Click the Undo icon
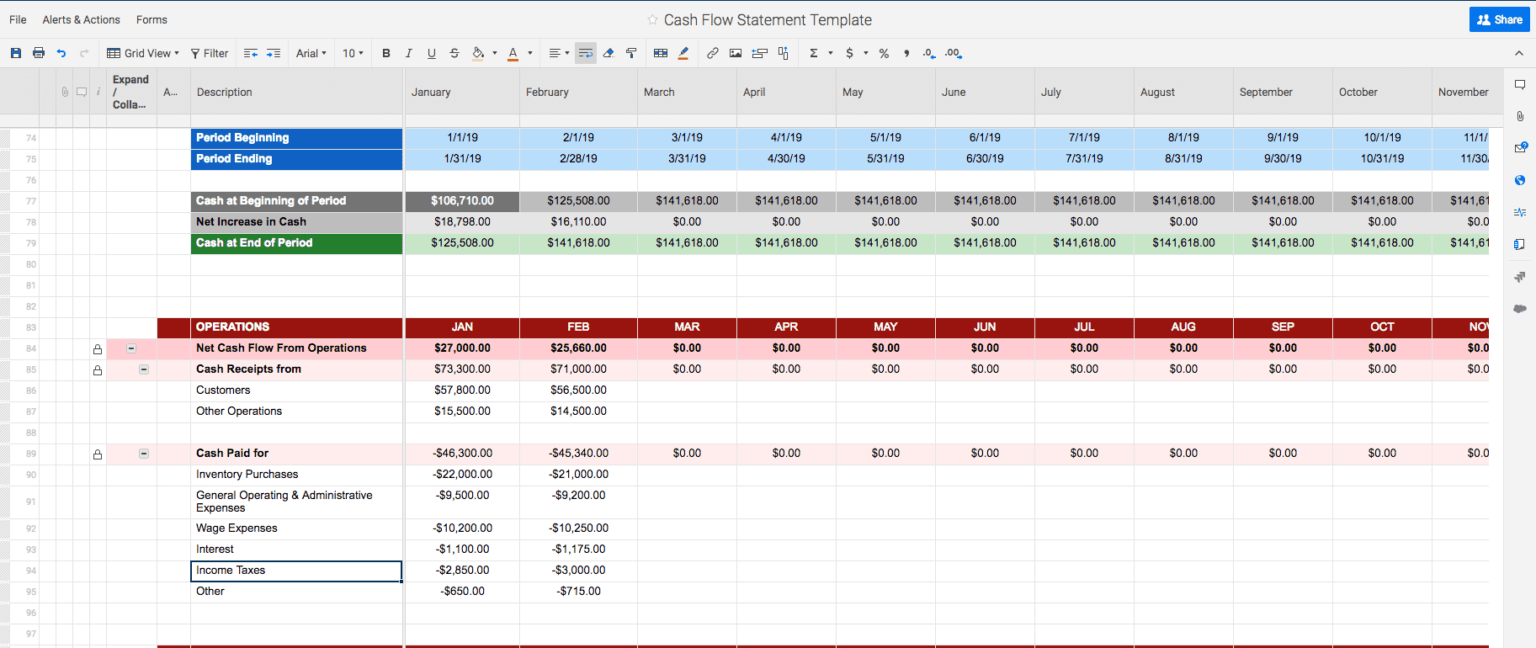The image size is (1536, 648). tap(61, 53)
